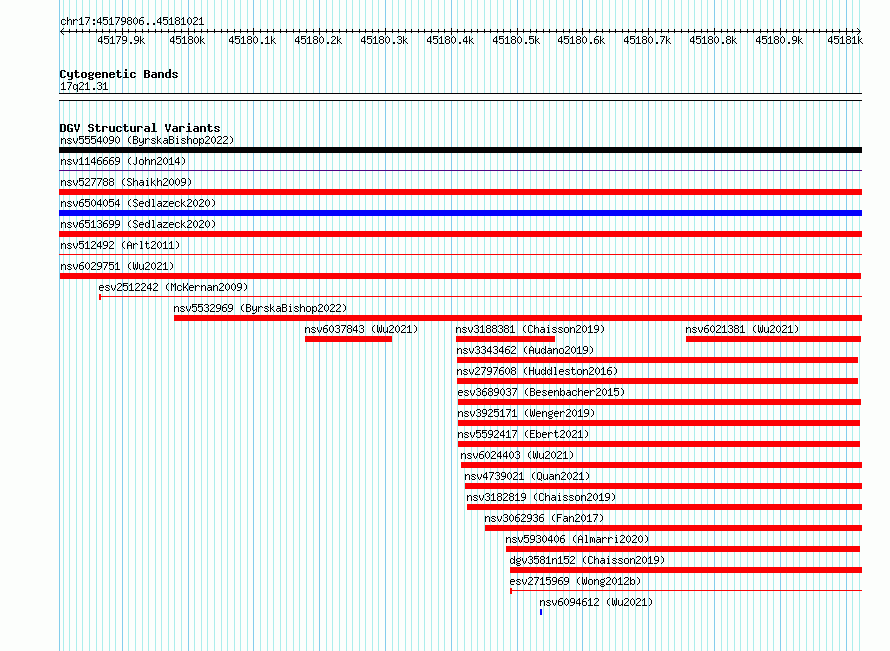Open variant label nsv5554090 (ByrskaBishop2022)
890x651 pixels.
coord(147,140)
